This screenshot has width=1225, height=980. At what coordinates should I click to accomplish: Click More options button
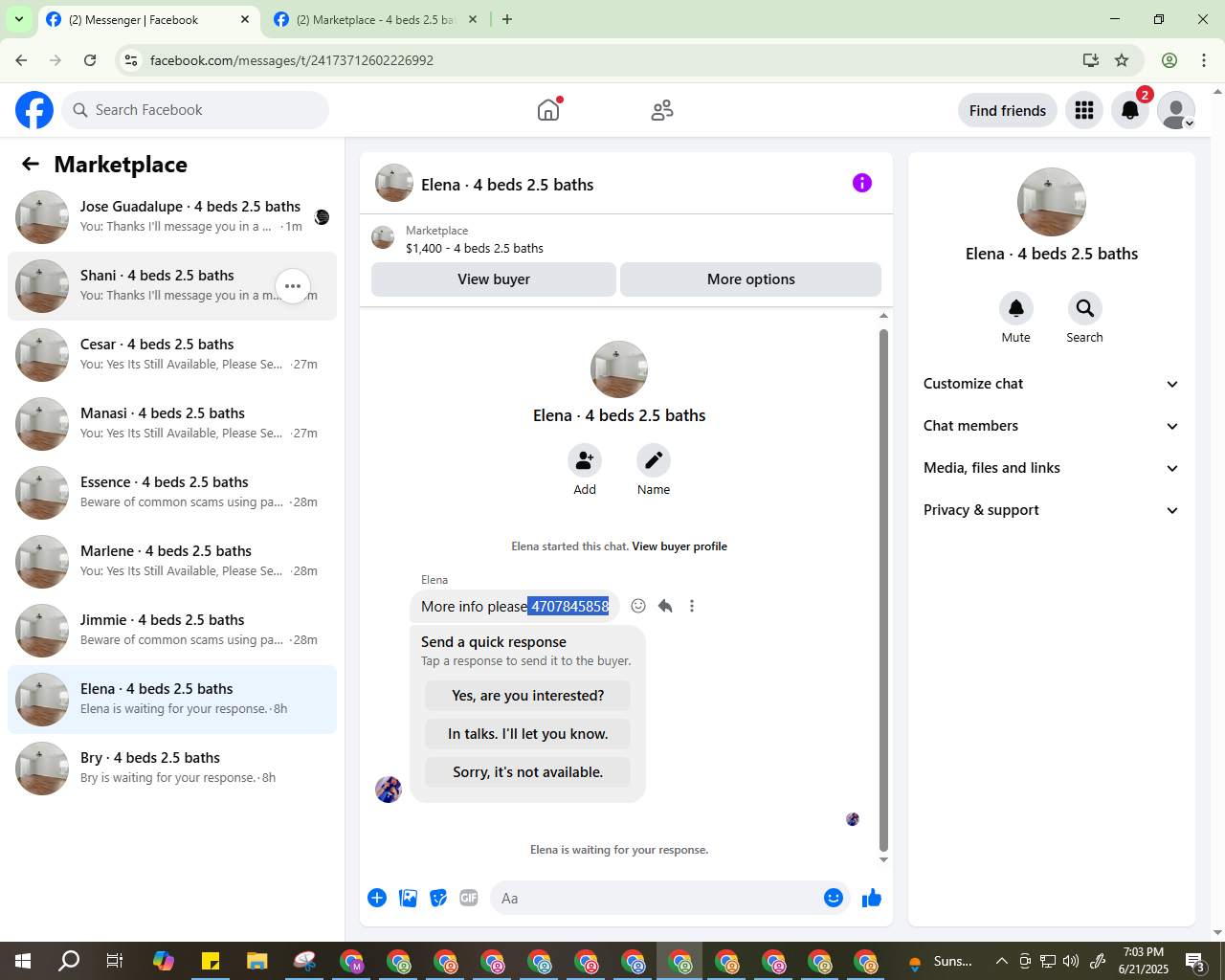pyautogui.click(x=751, y=279)
